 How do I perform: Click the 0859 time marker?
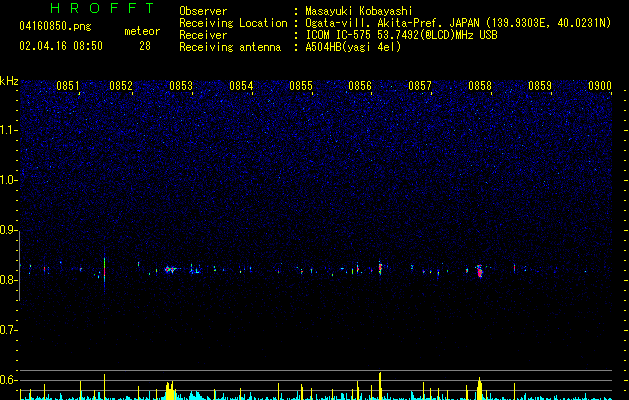click(x=540, y=86)
